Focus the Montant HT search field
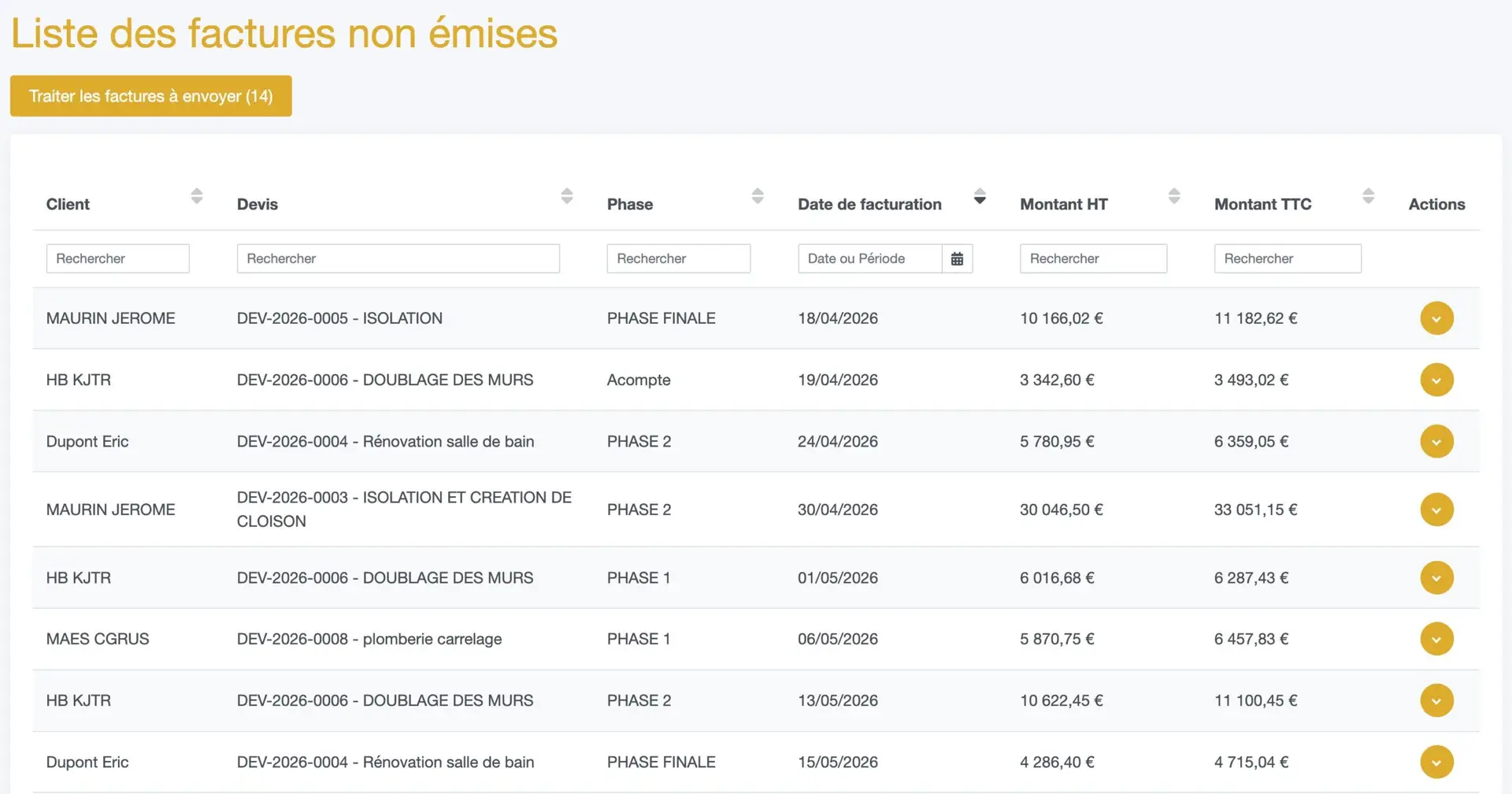Image resolution: width=1512 pixels, height=794 pixels. coord(1093,258)
